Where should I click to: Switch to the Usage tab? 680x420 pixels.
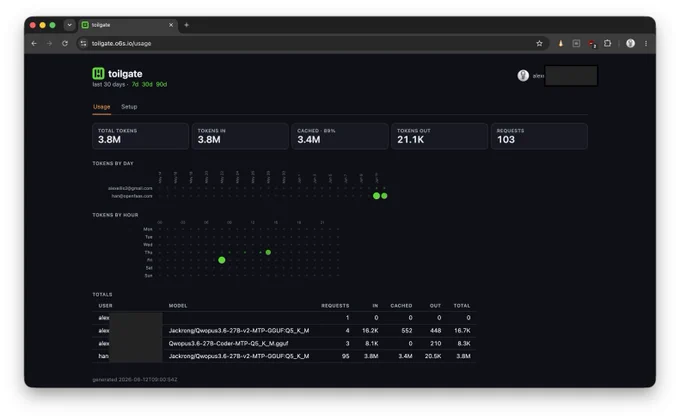coord(101,107)
